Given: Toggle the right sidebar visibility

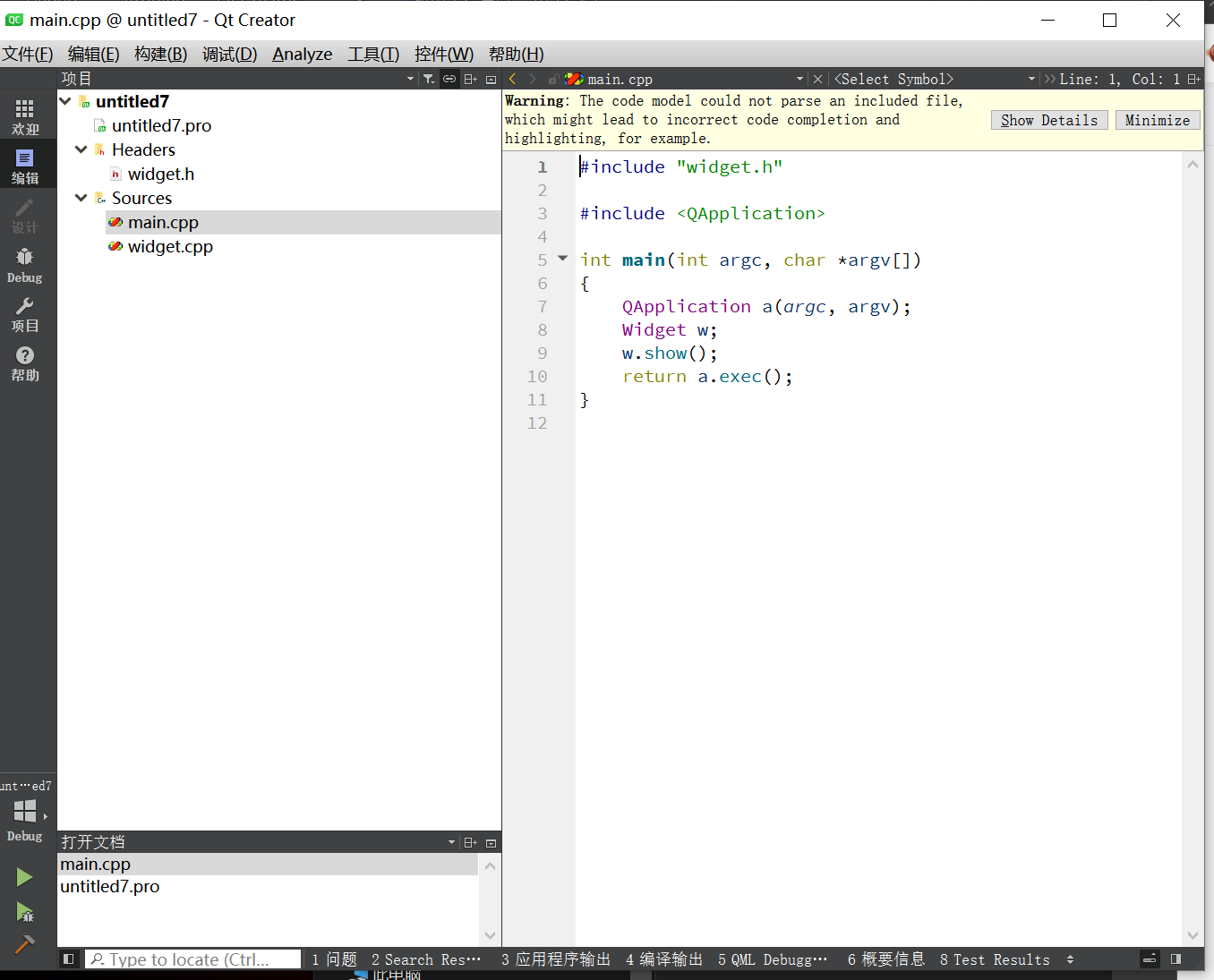Looking at the screenshot, I should [1176, 959].
